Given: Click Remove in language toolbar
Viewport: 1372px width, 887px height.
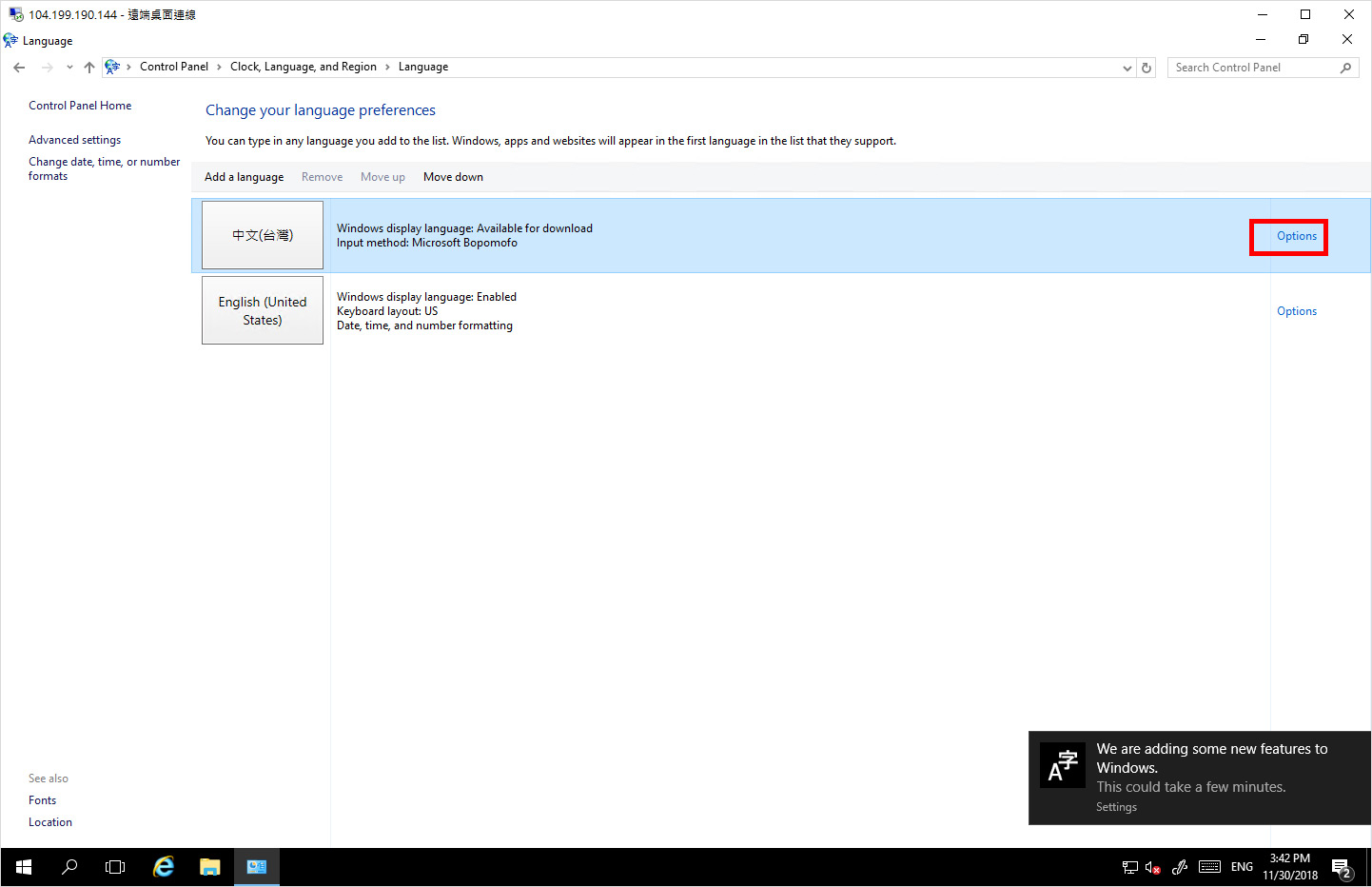Looking at the screenshot, I should (x=322, y=177).
